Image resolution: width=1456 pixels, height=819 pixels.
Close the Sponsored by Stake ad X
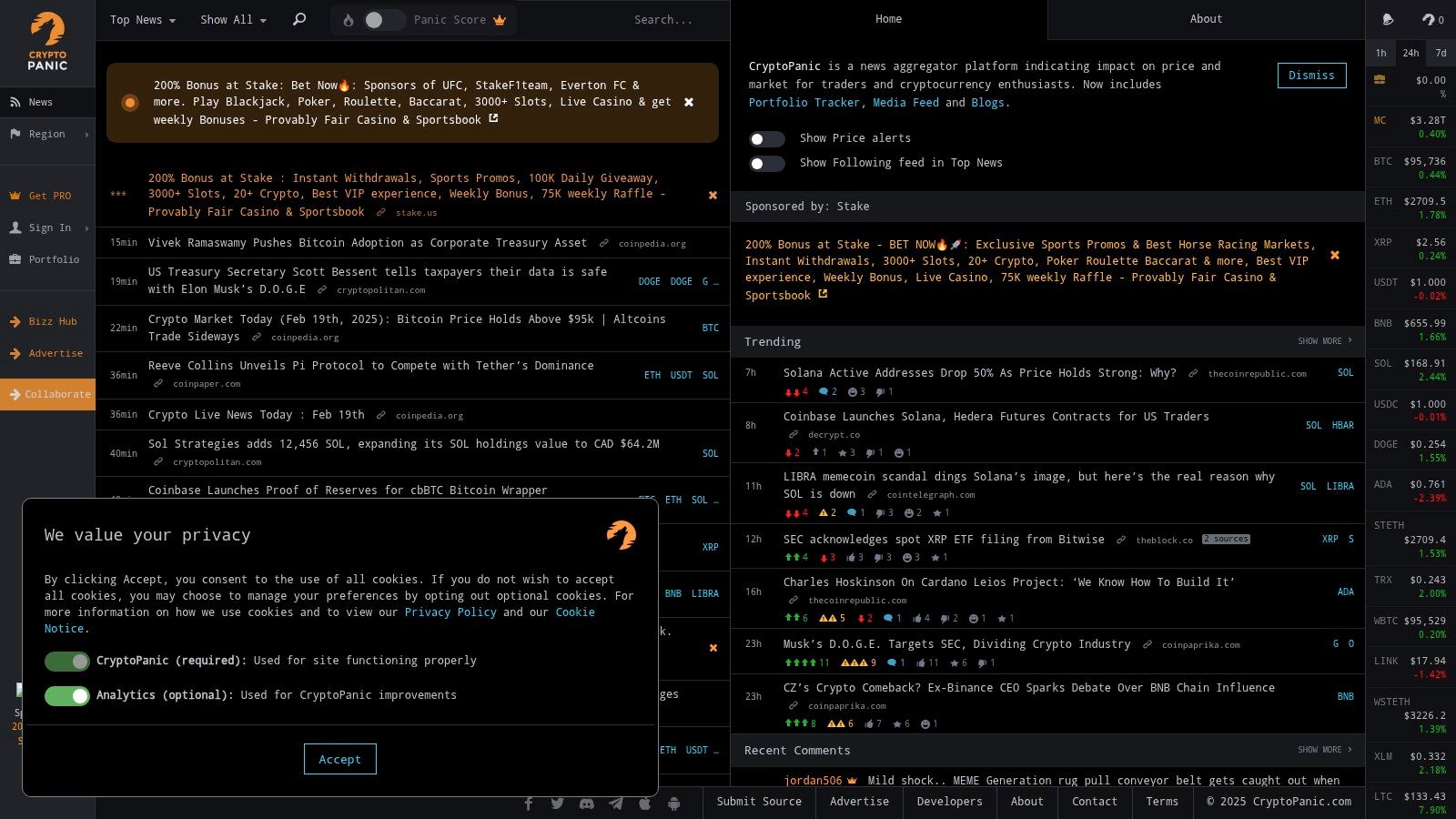(x=1335, y=255)
